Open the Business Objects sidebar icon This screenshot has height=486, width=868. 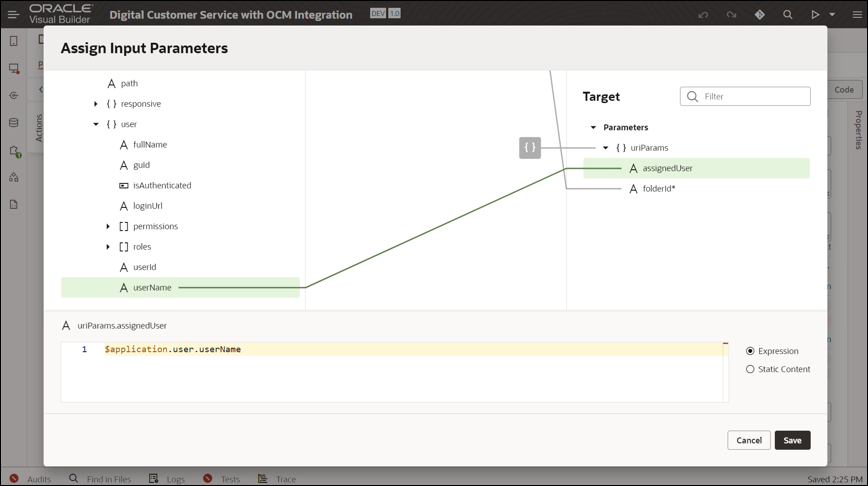(14, 122)
